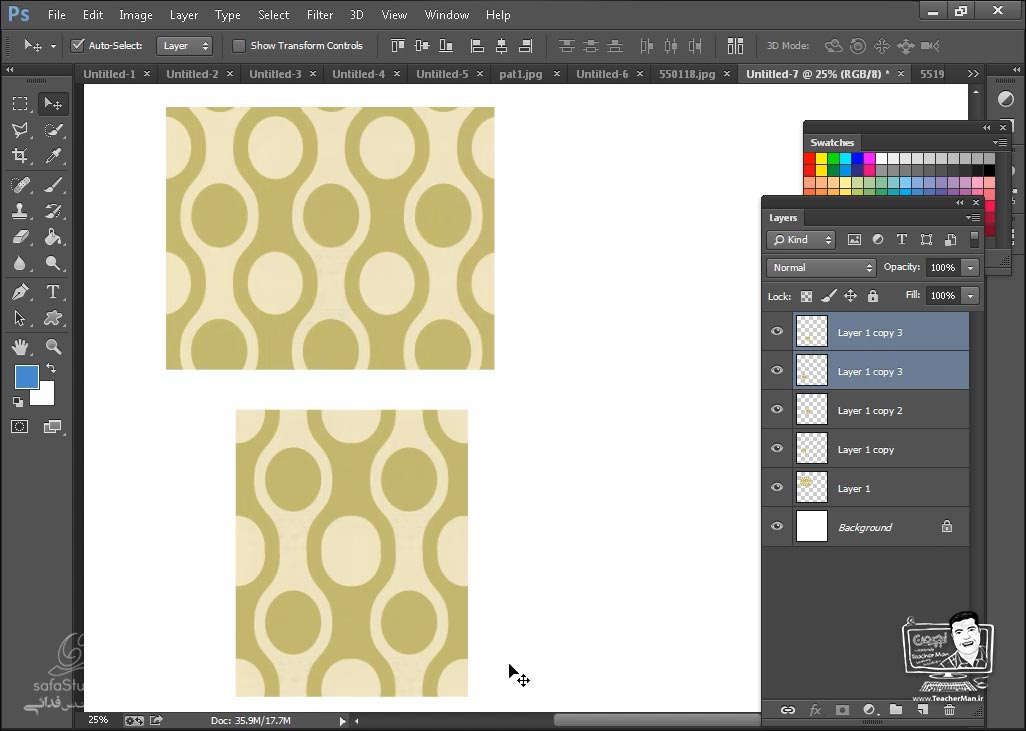
Task: Toggle Quick Mask mode
Action: pos(20,427)
